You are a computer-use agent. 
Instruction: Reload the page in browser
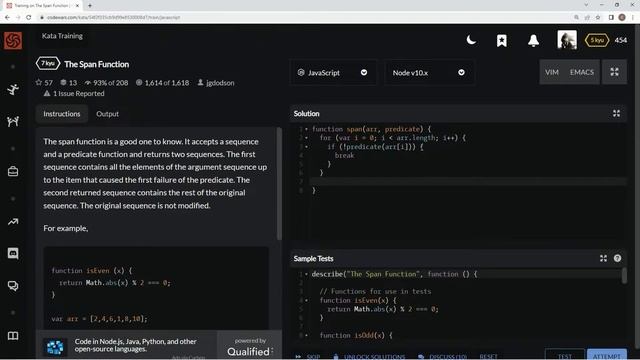tap(29, 17)
